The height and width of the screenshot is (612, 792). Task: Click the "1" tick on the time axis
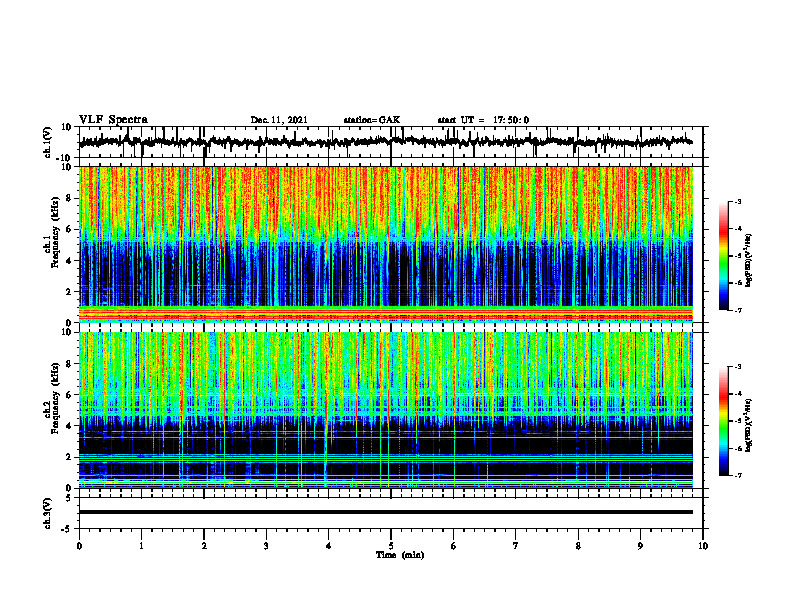coord(141,546)
